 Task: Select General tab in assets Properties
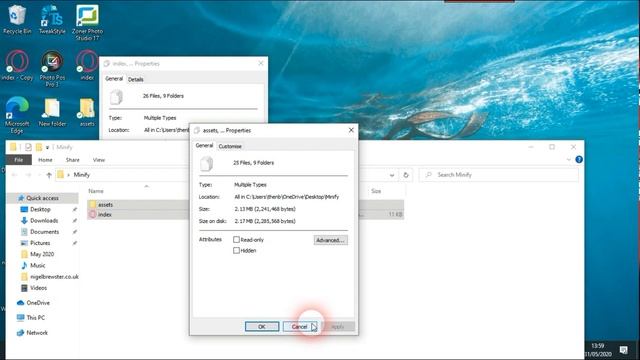point(204,145)
